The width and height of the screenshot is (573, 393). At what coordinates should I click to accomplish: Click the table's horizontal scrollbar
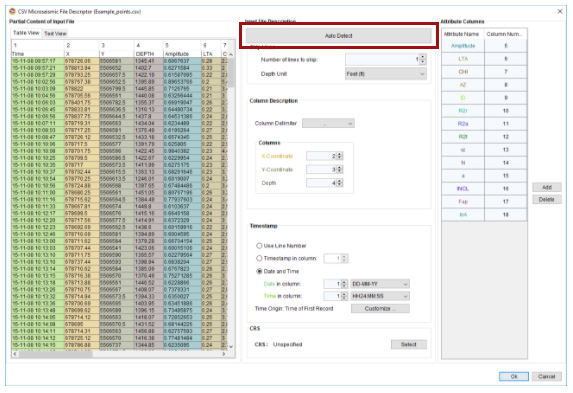click(x=119, y=354)
